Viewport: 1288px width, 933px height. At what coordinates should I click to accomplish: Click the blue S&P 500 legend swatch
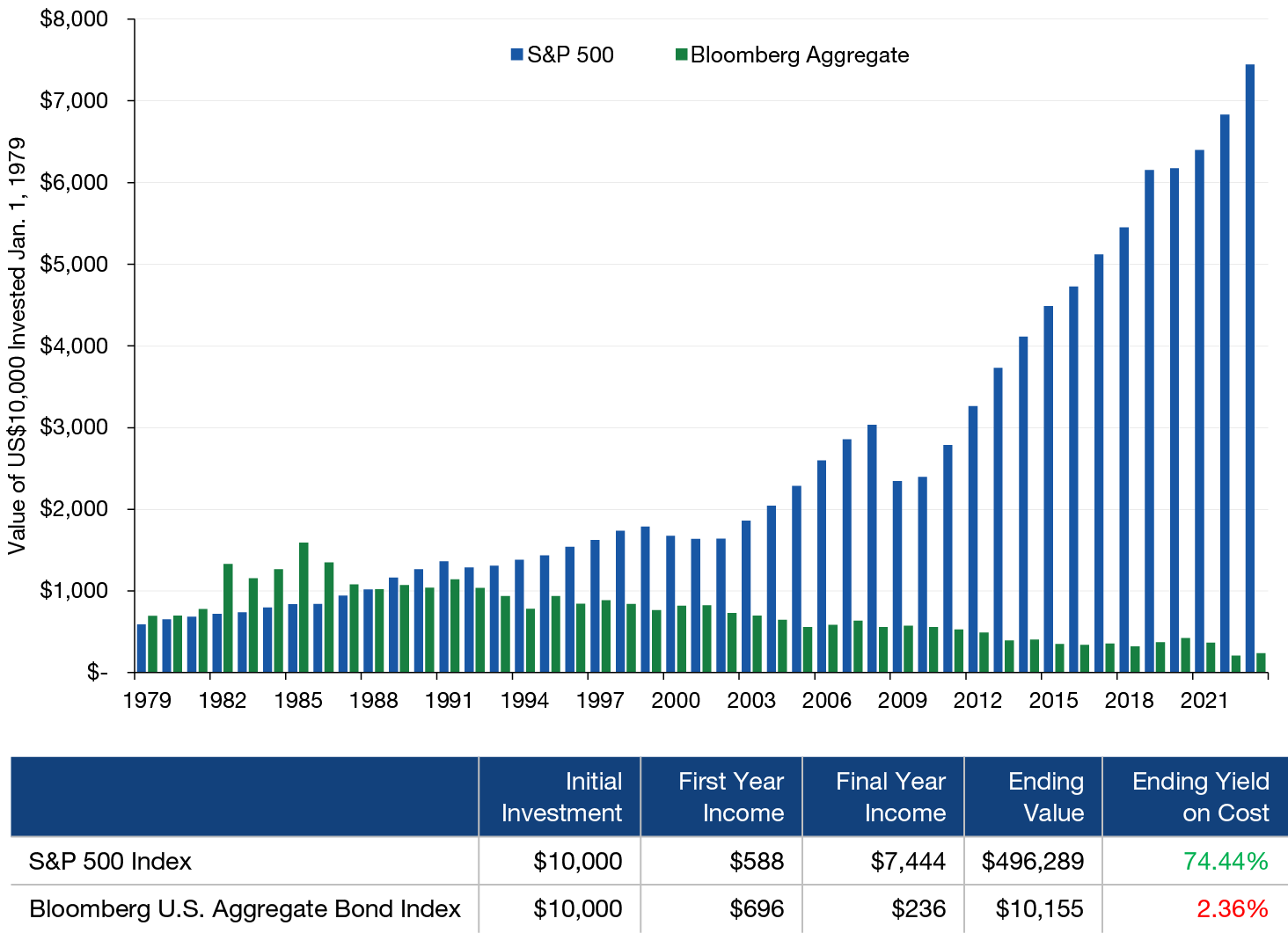pyautogui.click(x=516, y=55)
